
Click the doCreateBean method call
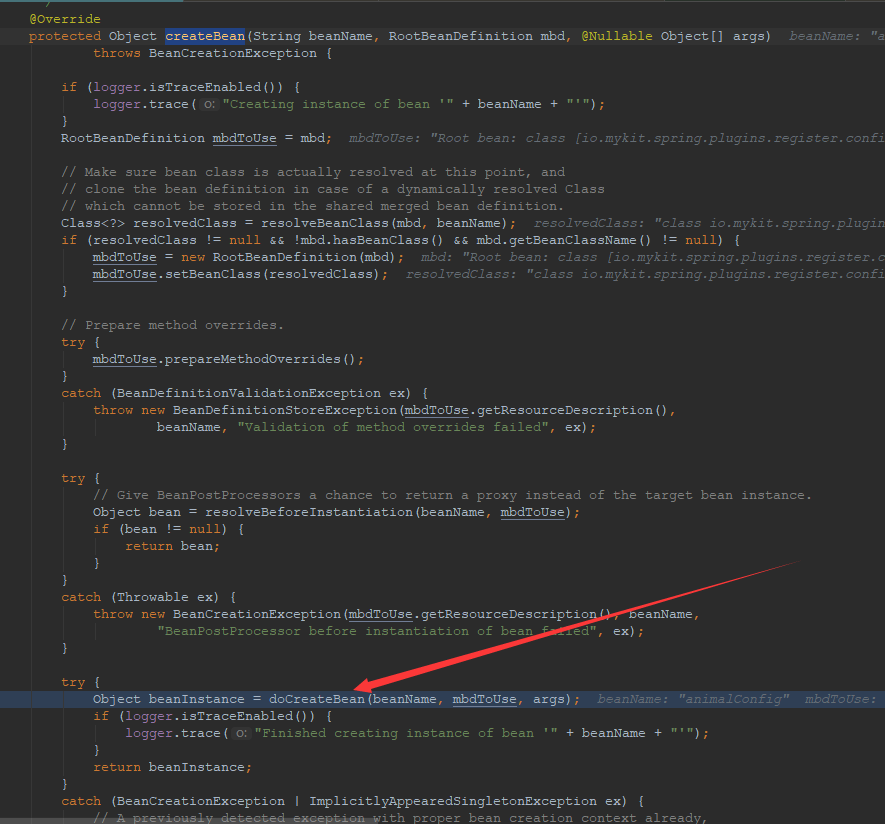click(317, 699)
